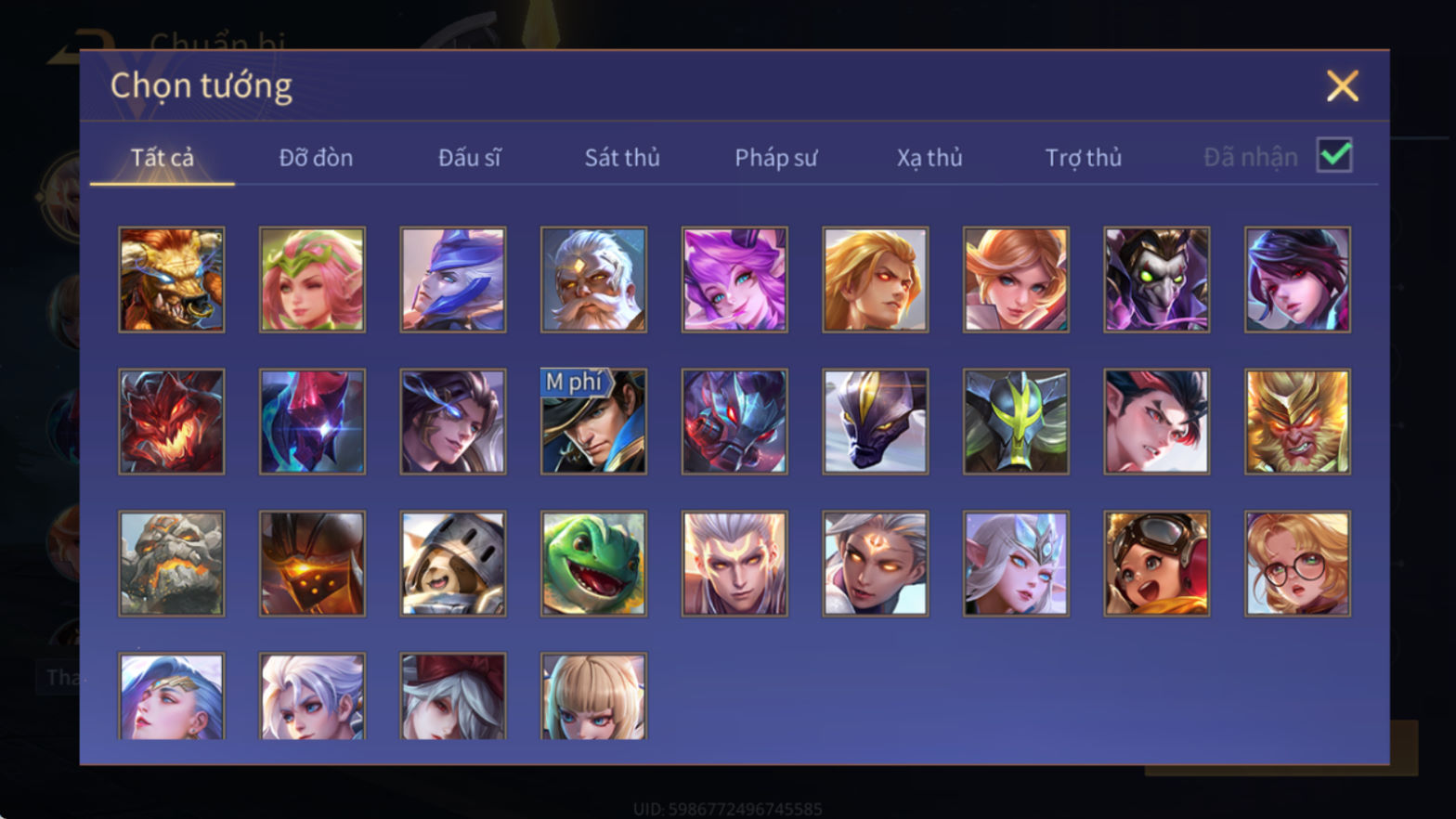Open the 'Đấu sĩ' tab

(x=469, y=158)
